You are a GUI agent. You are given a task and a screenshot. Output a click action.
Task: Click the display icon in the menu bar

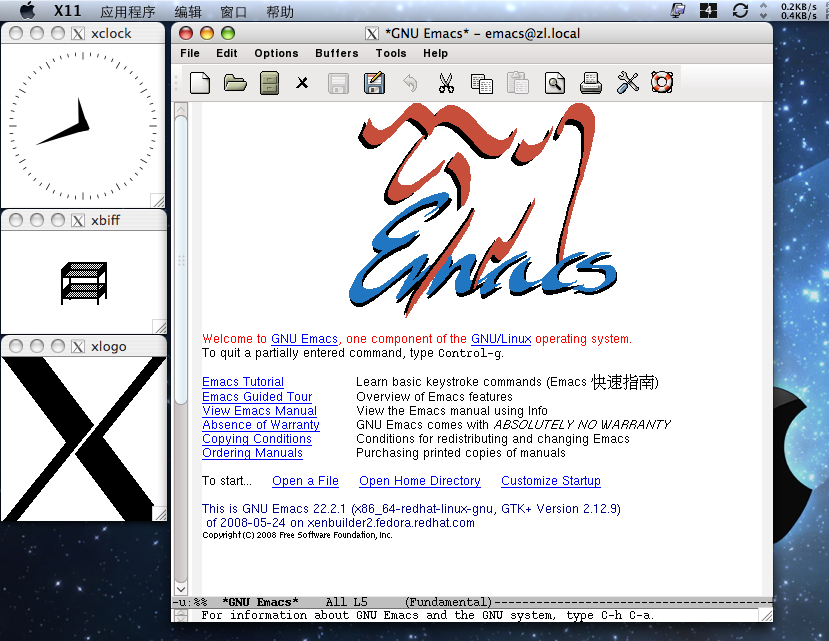(x=678, y=11)
